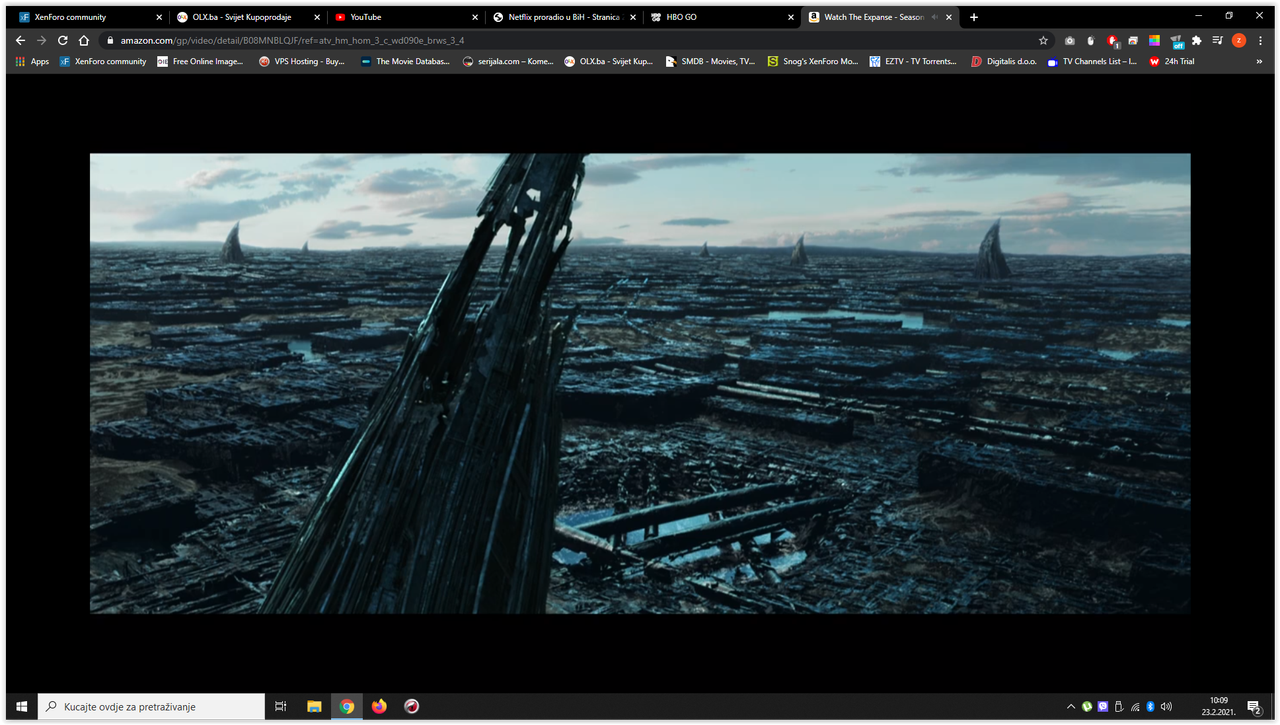Screen dimensions: 1280x725
Task: Open The Movie Database bookmark
Action: pos(406,61)
